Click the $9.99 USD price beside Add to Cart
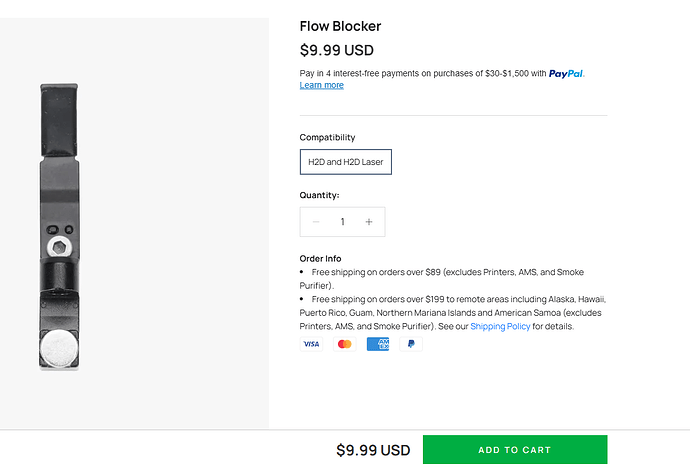Viewport: 690px width, 469px height. point(373,450)
